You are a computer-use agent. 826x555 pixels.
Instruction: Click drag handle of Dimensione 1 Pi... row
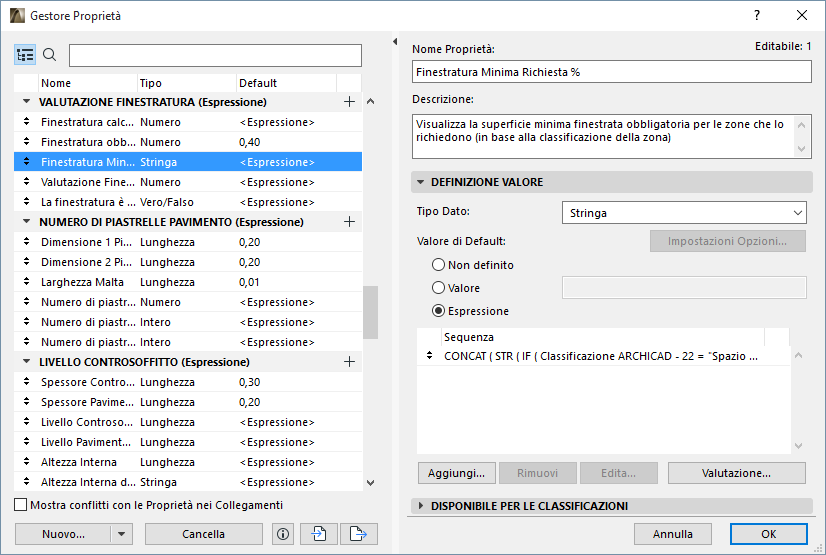coord(26,242)
